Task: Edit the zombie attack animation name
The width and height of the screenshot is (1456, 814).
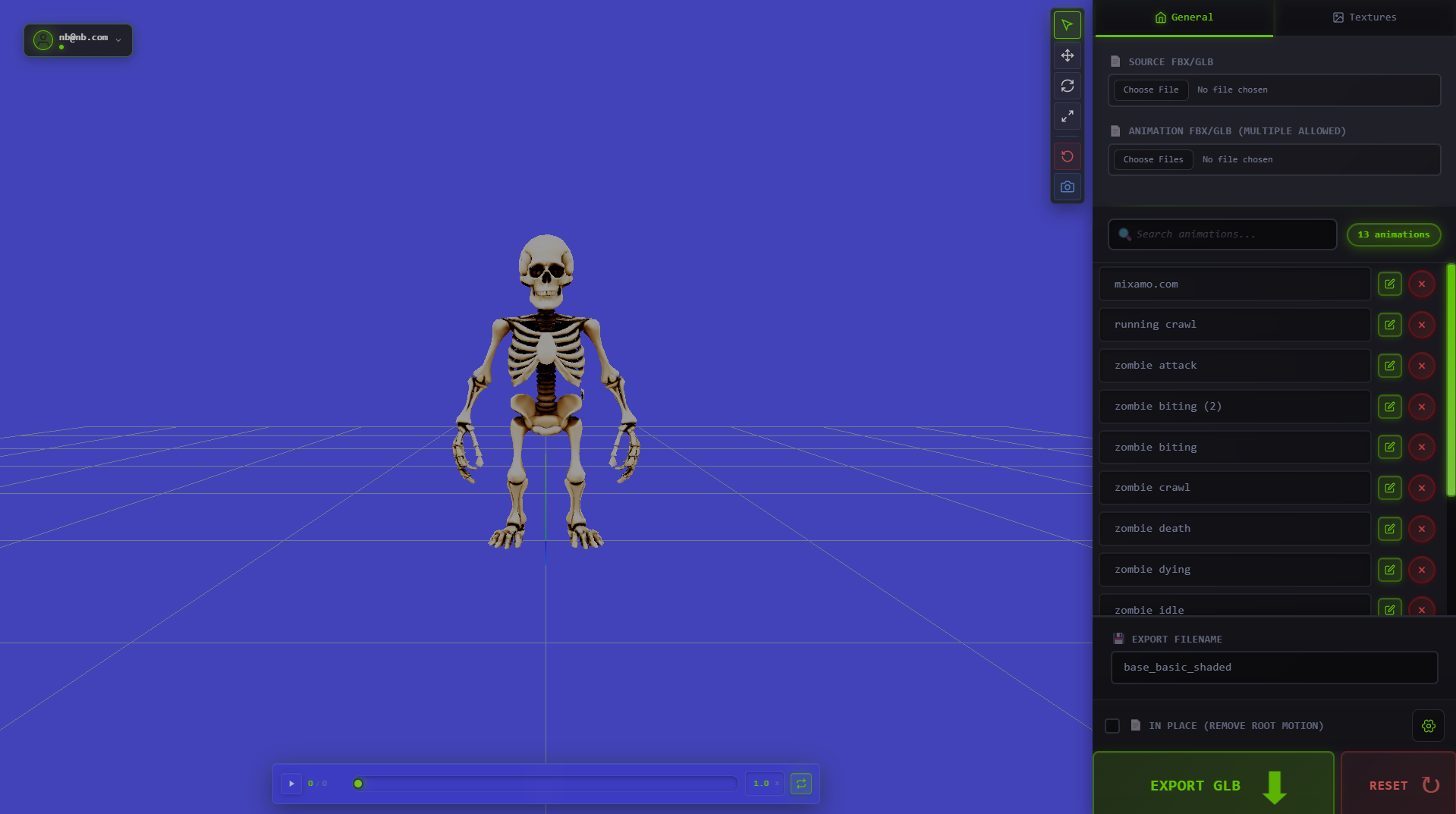Action: point(1389,366)
